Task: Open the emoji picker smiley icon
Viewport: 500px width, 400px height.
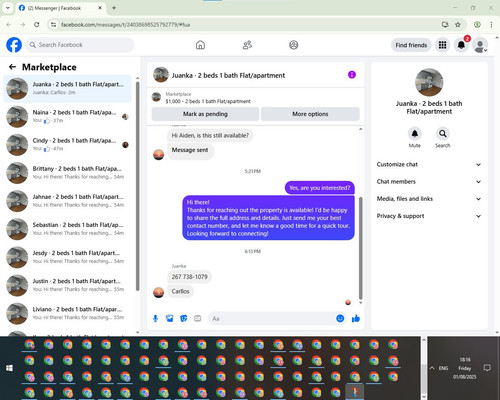Action: point(340,318)
